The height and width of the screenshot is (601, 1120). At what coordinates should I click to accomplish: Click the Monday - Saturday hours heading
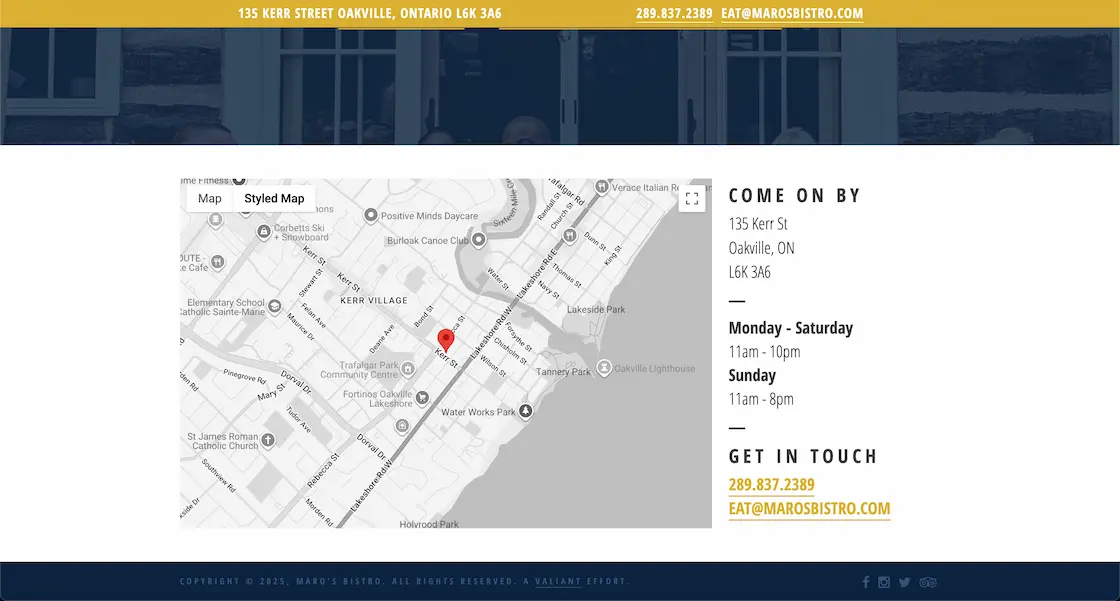click(x=791, y=328)
